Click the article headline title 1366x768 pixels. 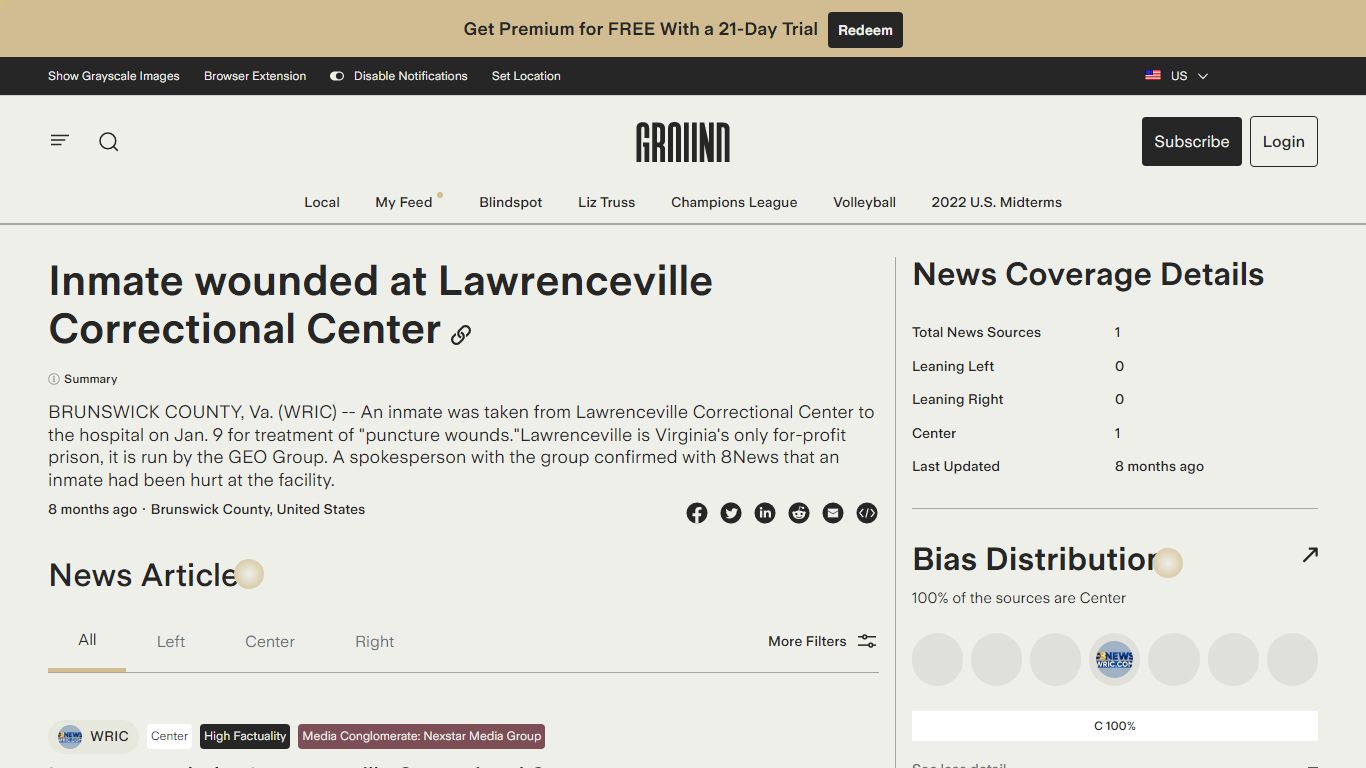[x=380, y=305]
